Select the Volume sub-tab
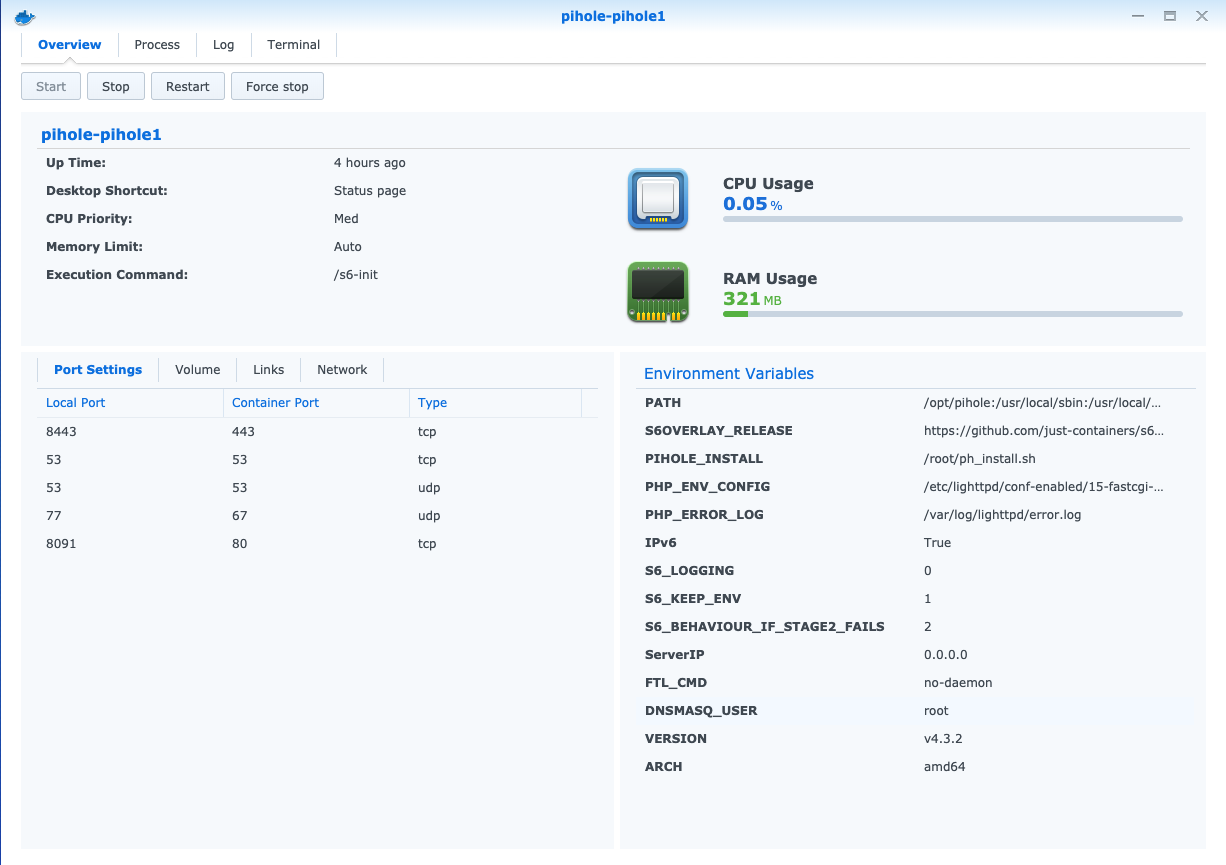The width and height of the screenshot is (1226, 865). pyautogui.click(x=197, y=370)
